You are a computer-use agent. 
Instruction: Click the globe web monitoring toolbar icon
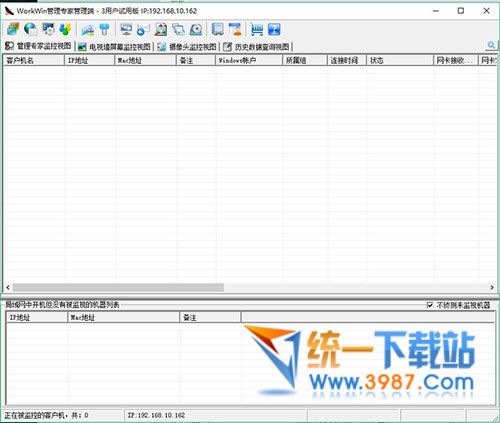point(30,29)
